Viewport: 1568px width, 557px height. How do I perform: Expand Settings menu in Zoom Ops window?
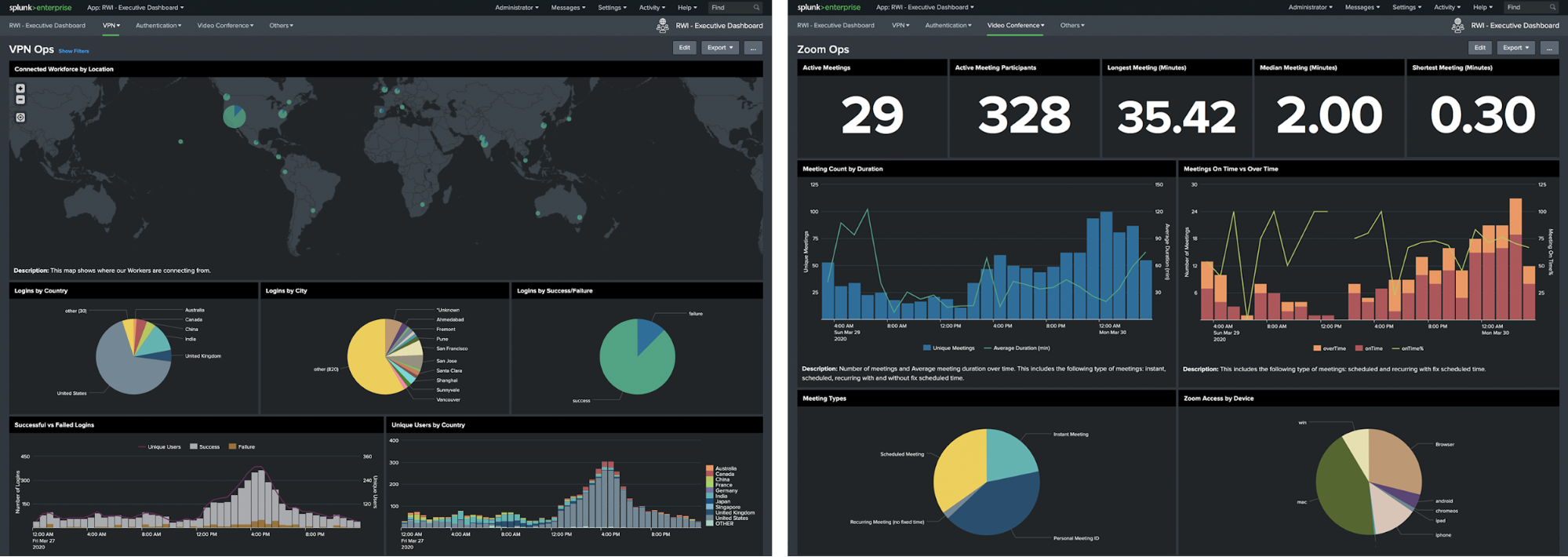[x=1406, y=7]
